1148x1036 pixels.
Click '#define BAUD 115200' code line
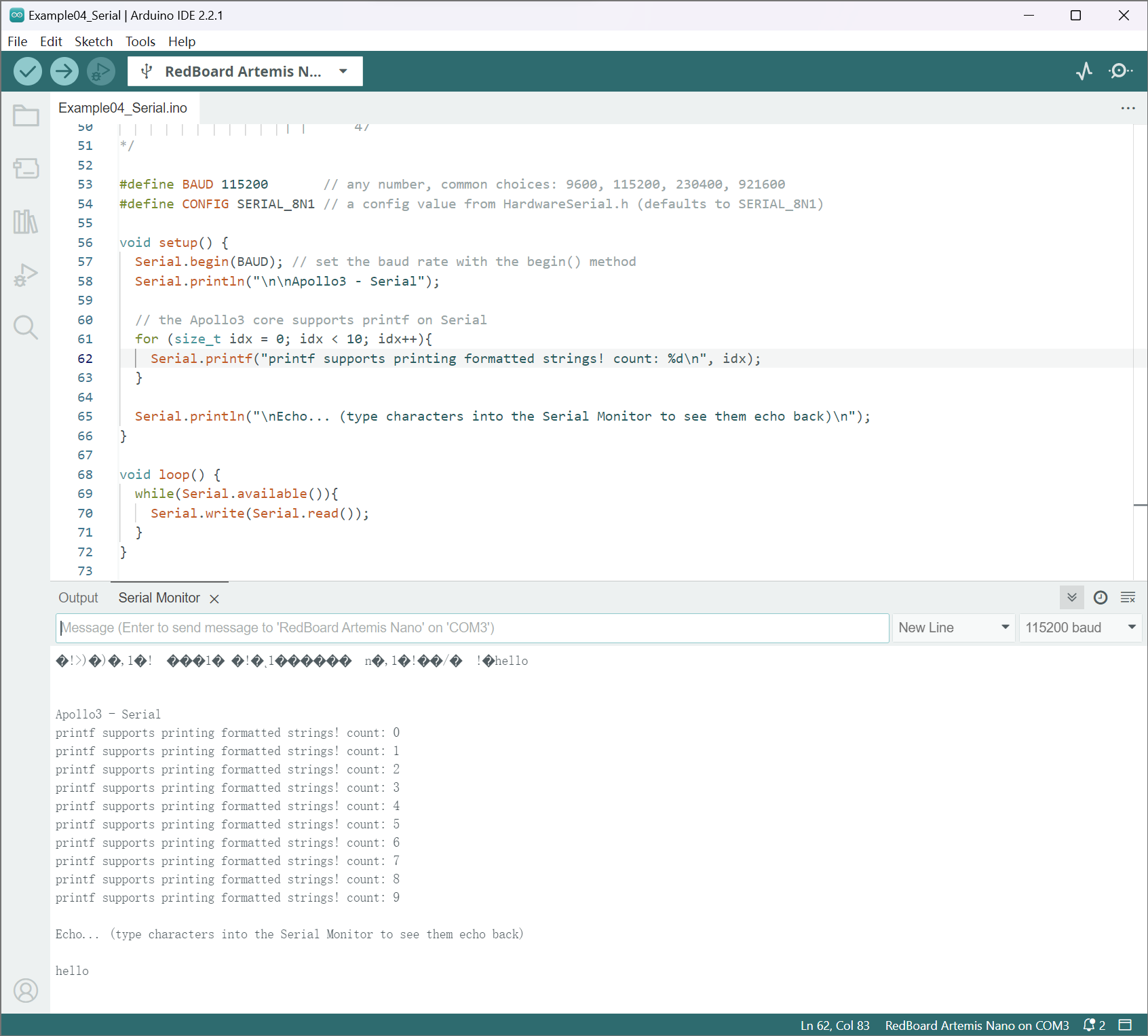(194, 184)
